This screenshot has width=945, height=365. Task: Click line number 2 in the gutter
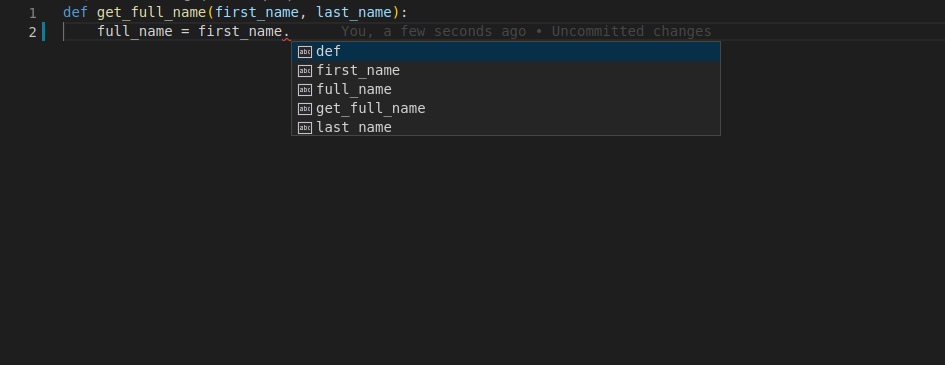tap(33, 32)
